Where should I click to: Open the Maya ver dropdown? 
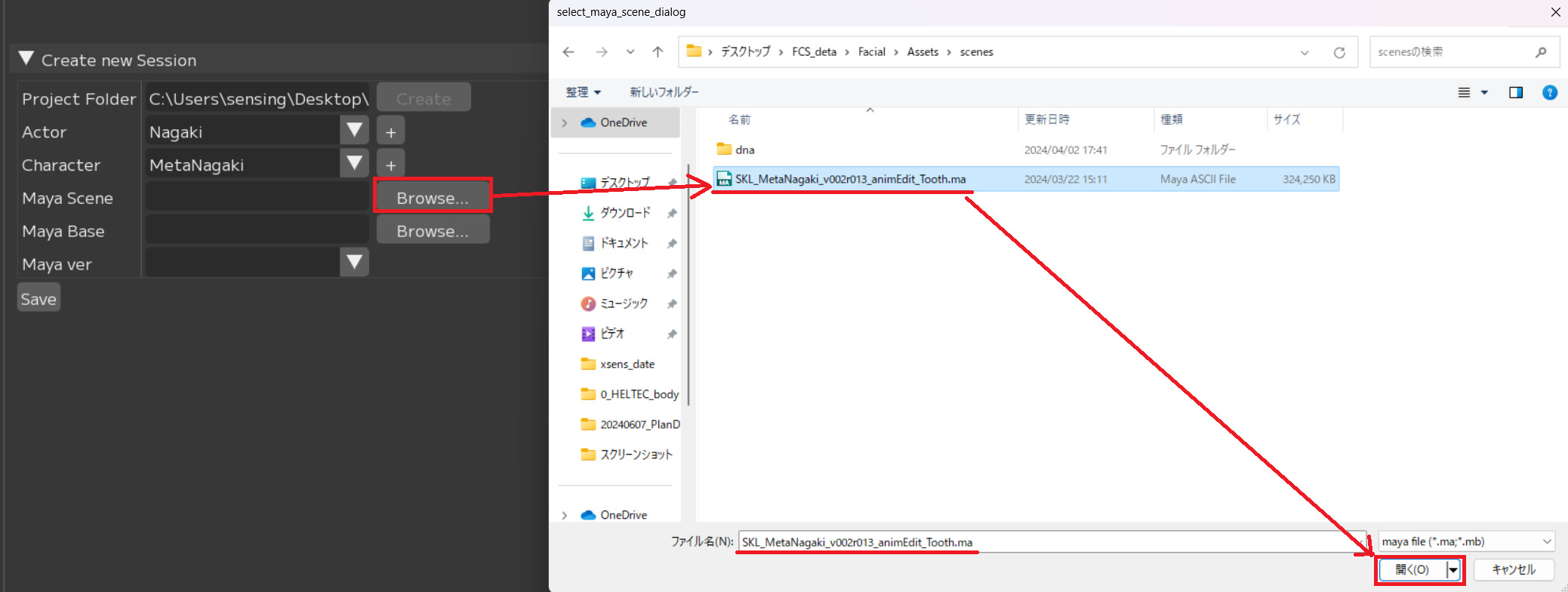(353, 263)
